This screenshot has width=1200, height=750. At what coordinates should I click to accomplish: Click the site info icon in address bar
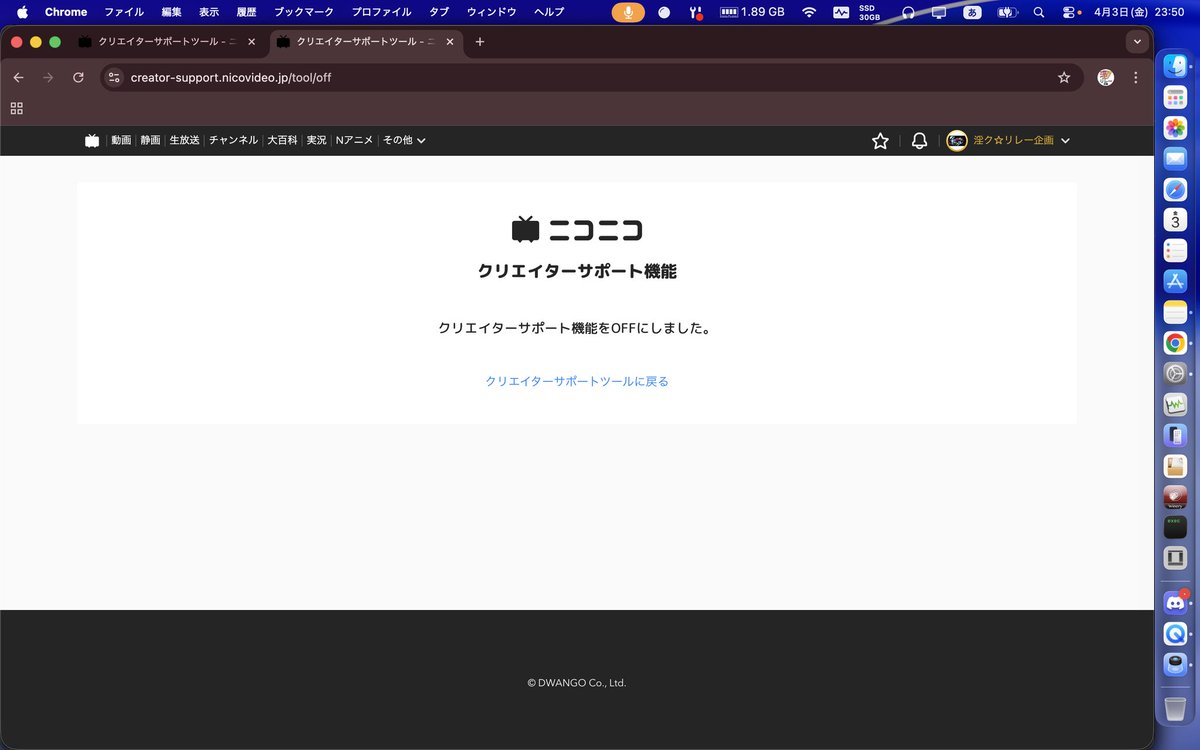[x=114, y=77]
